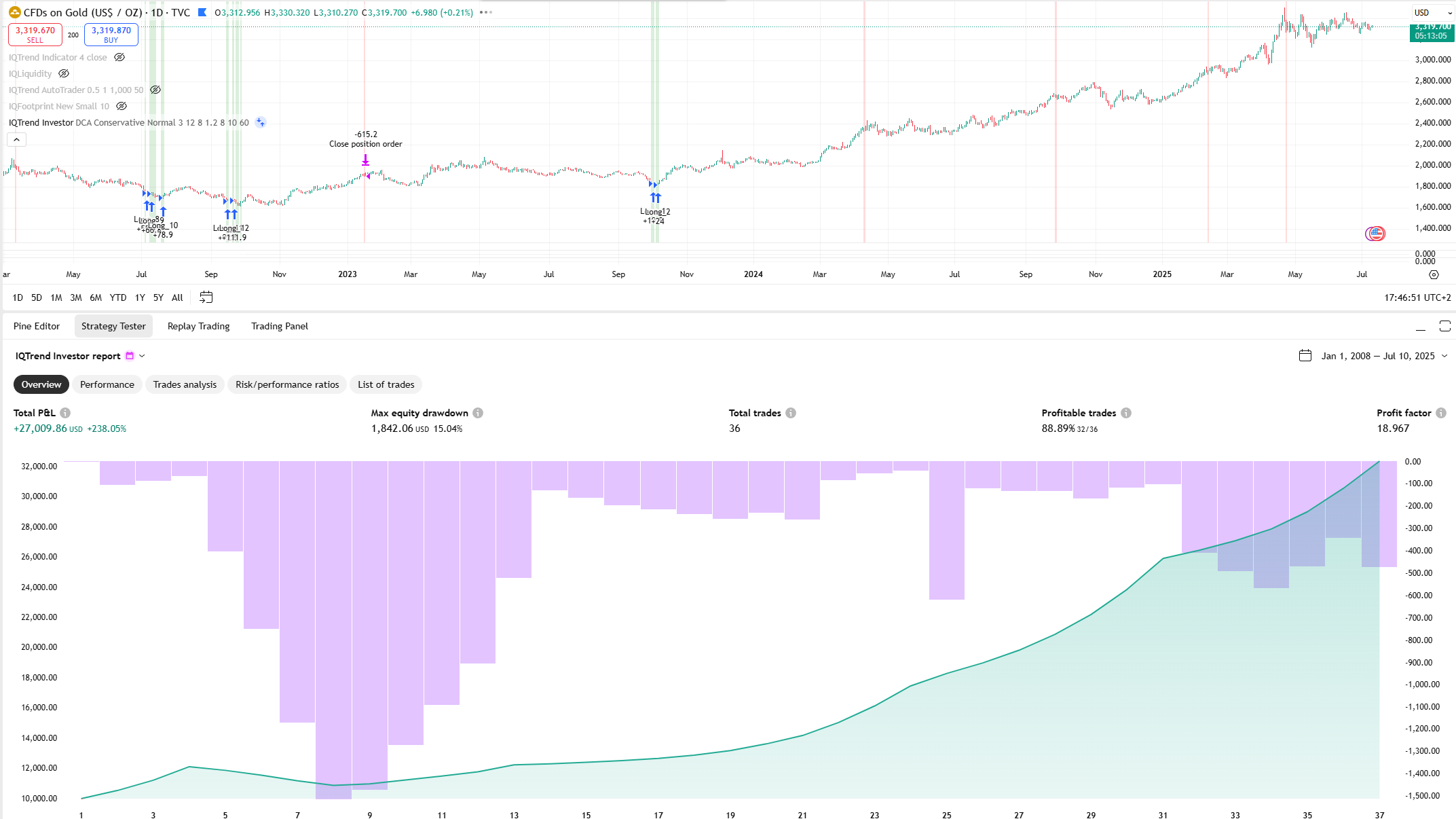Open the USD currency dropdown
The width and height of the screenshot is (1456, 819).
[x=1433, y=12]
